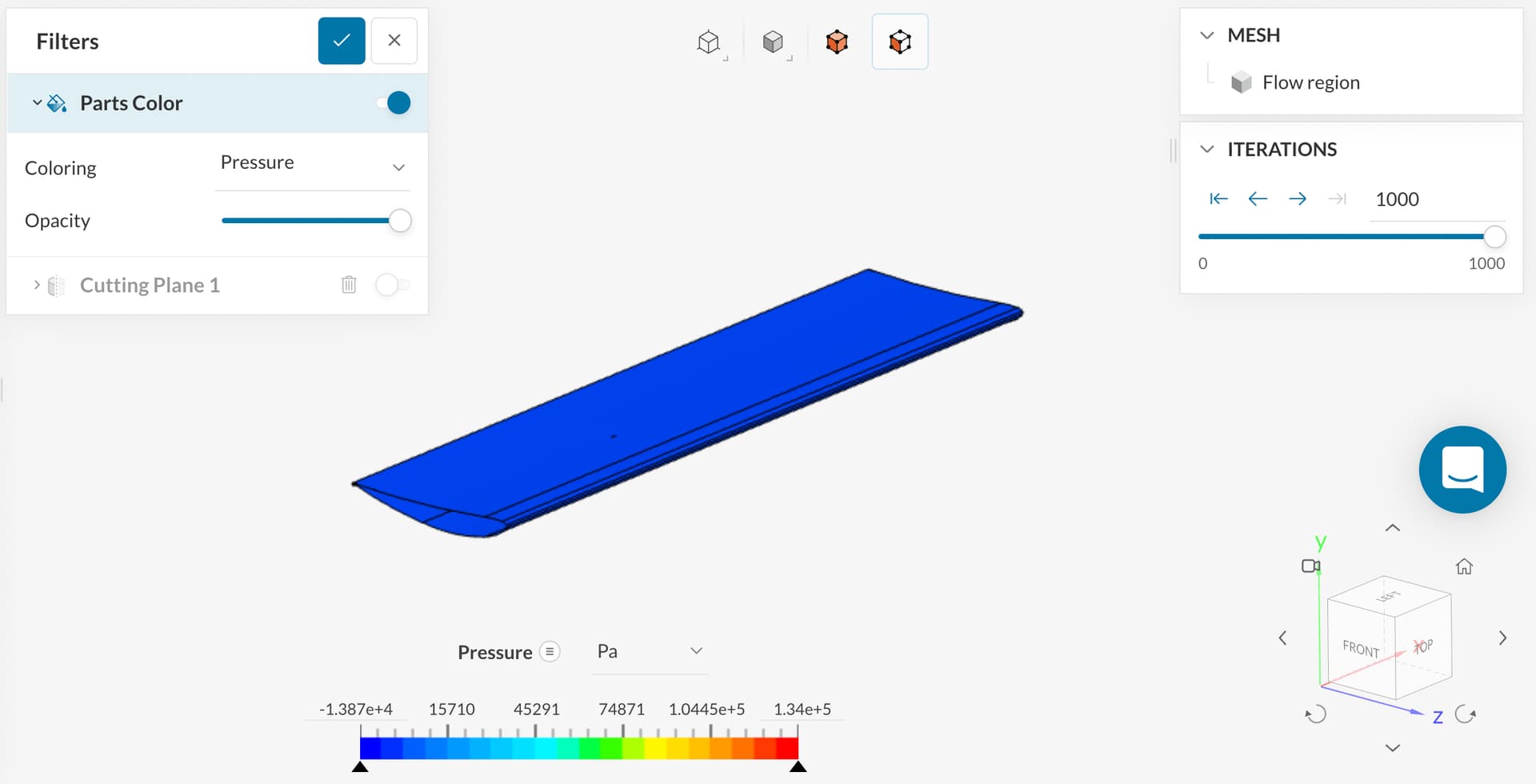Select the left black range marker on colorbar
This screenshot has height=784, width=1536.
[x=360, y=766]
